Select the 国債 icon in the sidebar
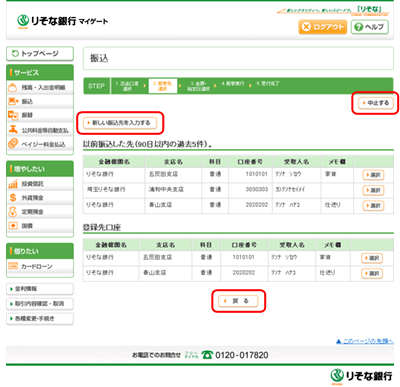This screenshot has width=400, height=387. click(13, 226)
